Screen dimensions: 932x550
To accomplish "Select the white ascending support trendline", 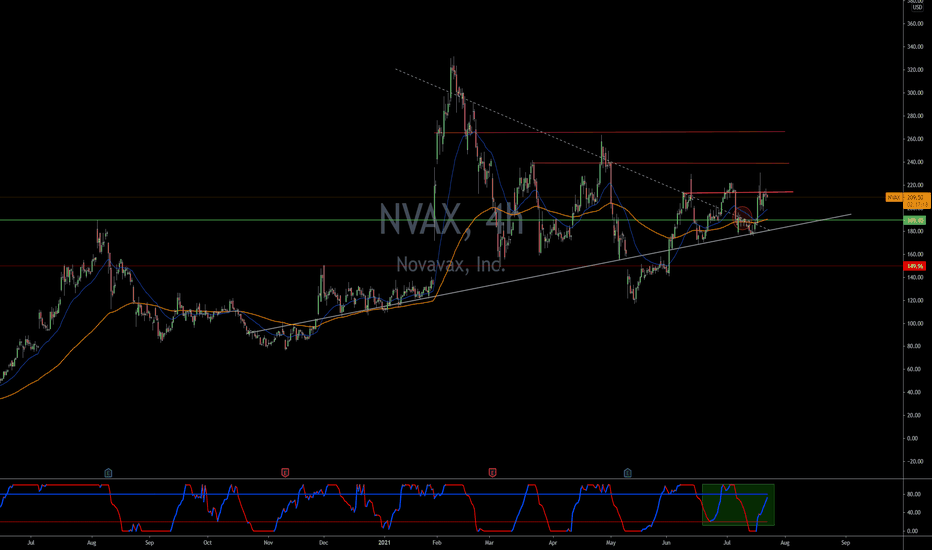I will pos(550,274).
